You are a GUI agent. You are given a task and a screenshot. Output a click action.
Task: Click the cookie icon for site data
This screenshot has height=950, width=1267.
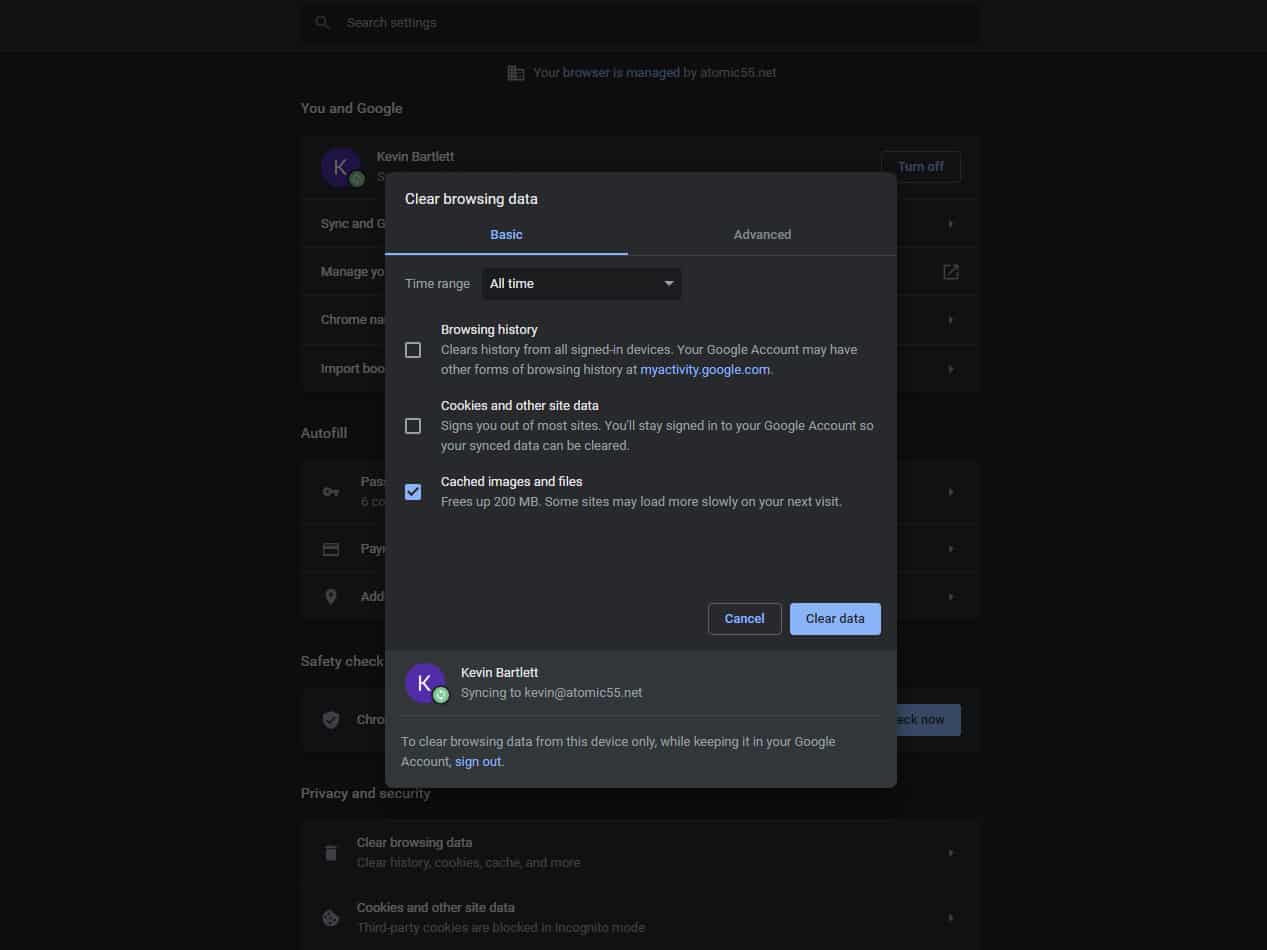[x=331, y=918]
